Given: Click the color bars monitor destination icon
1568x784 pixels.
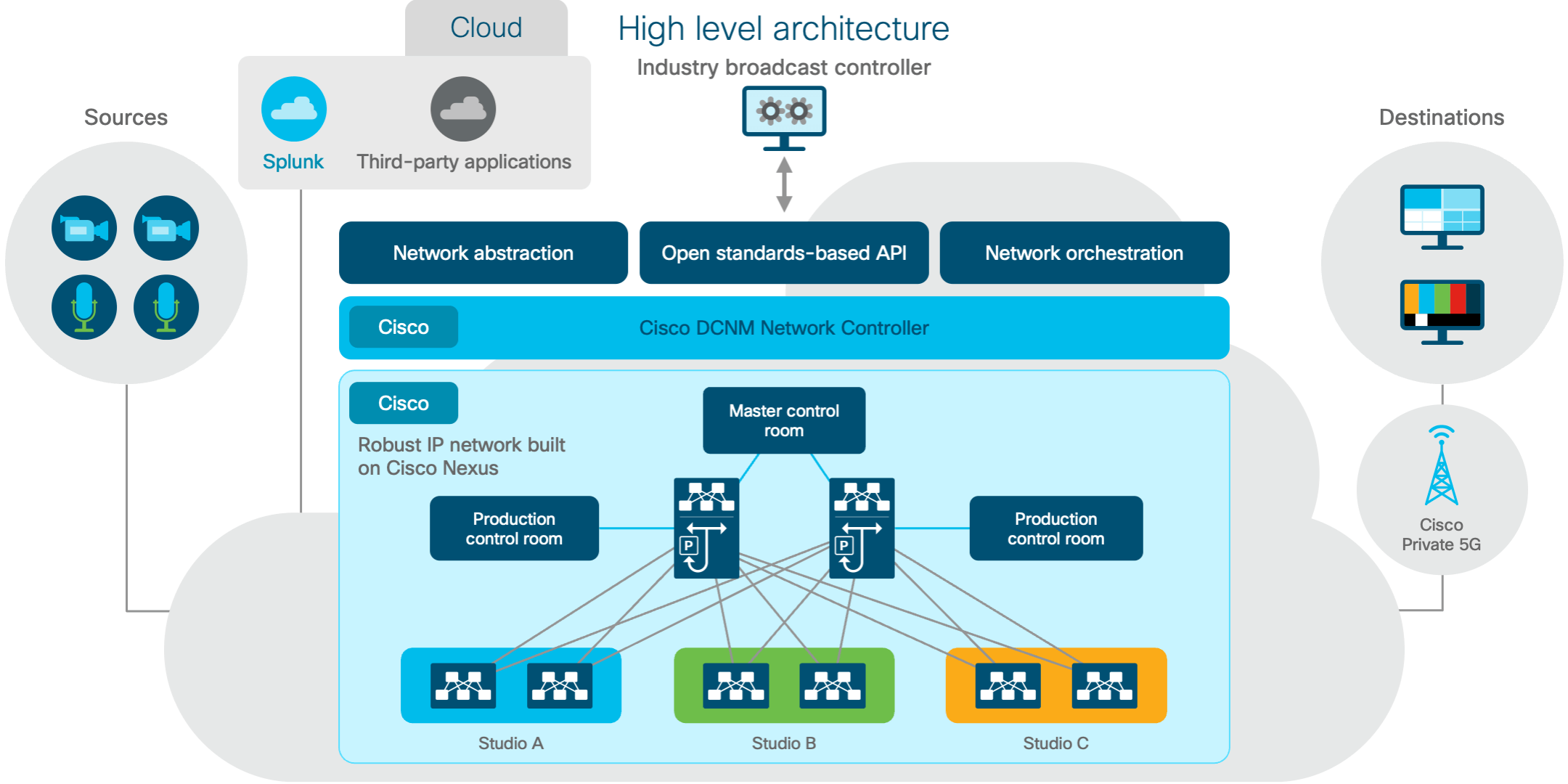Looking at the screenshot, I should [1442, 312].
